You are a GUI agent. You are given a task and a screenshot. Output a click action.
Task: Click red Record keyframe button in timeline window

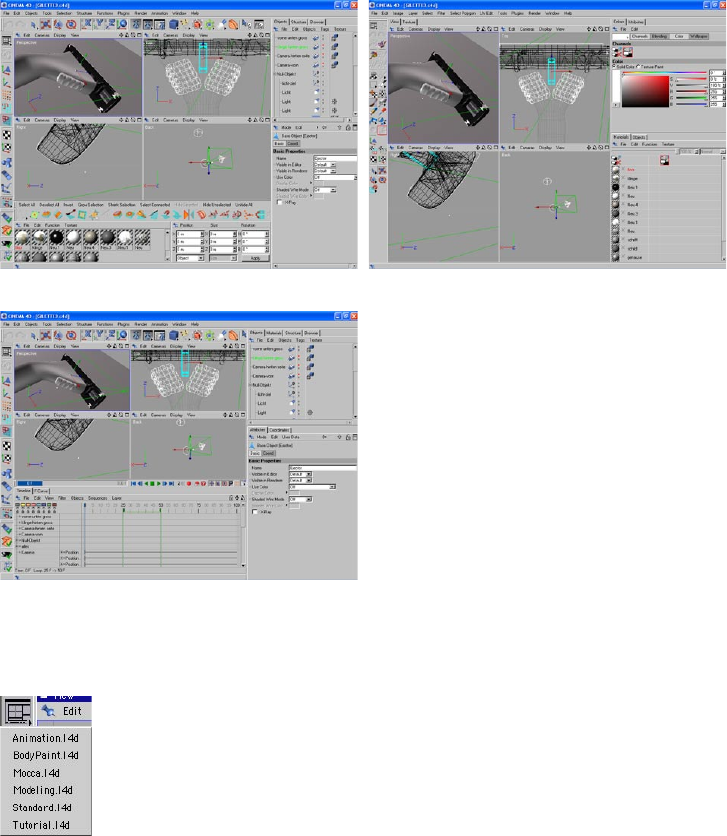(x=189, y=484)
